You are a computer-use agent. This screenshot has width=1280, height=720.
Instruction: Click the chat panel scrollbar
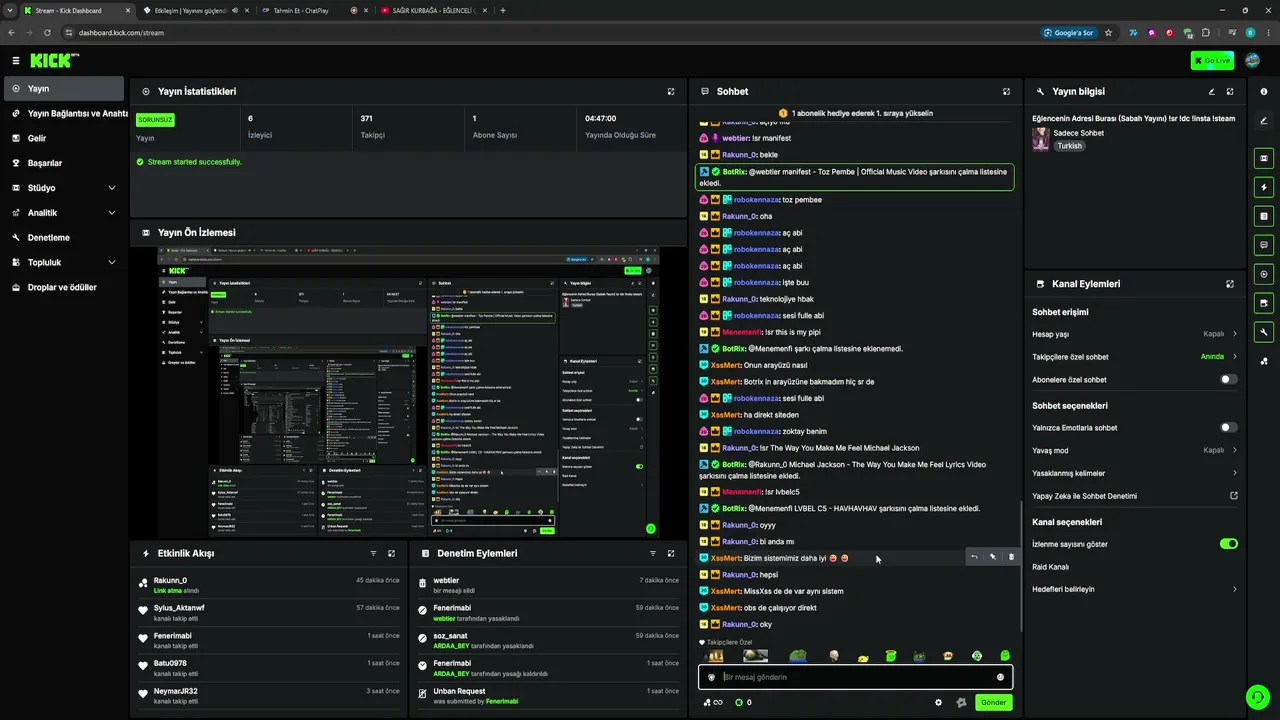(1020, 565)
